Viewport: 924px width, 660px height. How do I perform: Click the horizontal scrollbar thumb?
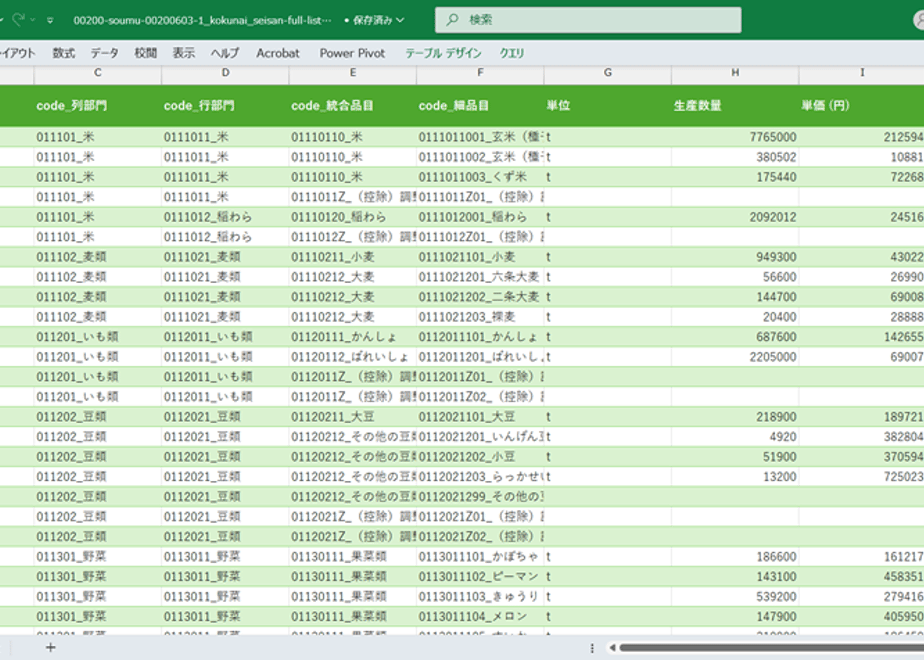[x=770, y=647]
